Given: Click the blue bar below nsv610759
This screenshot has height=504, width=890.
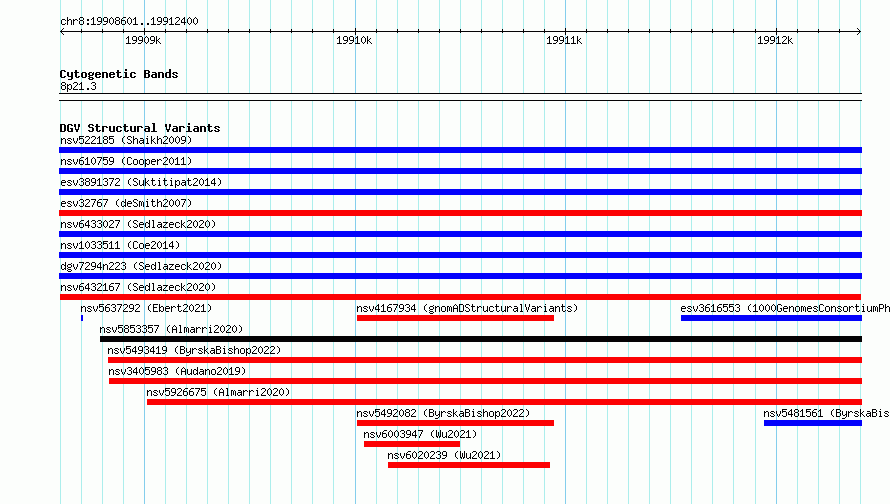Looking at the screenshot, I should point(460,171).
